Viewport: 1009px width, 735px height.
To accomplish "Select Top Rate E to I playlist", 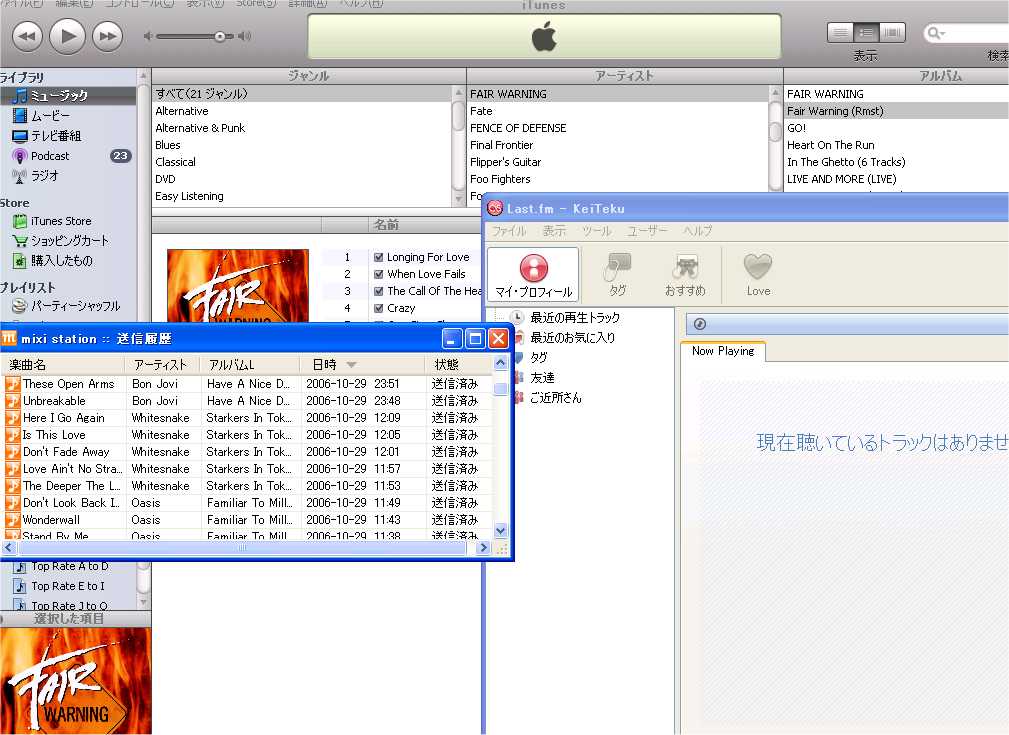I will [x=68, y=586].
